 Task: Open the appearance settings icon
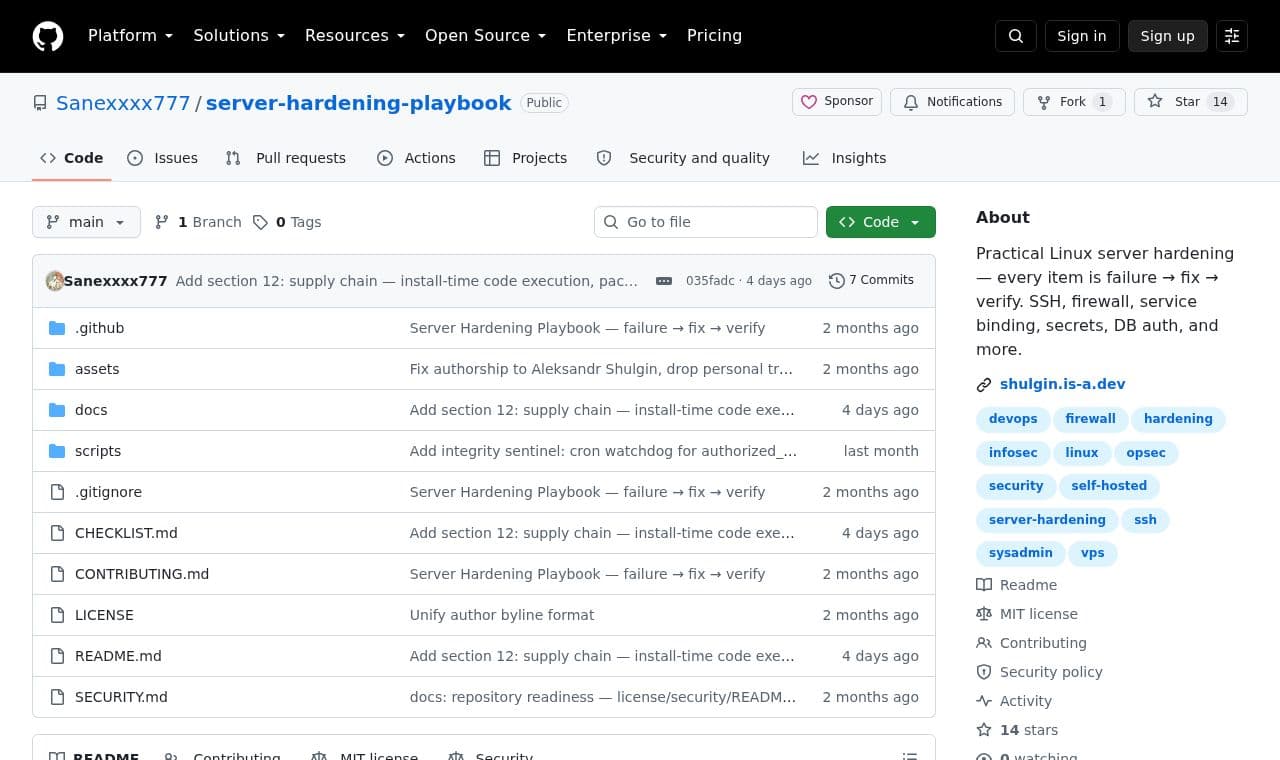click(1232, 36)
